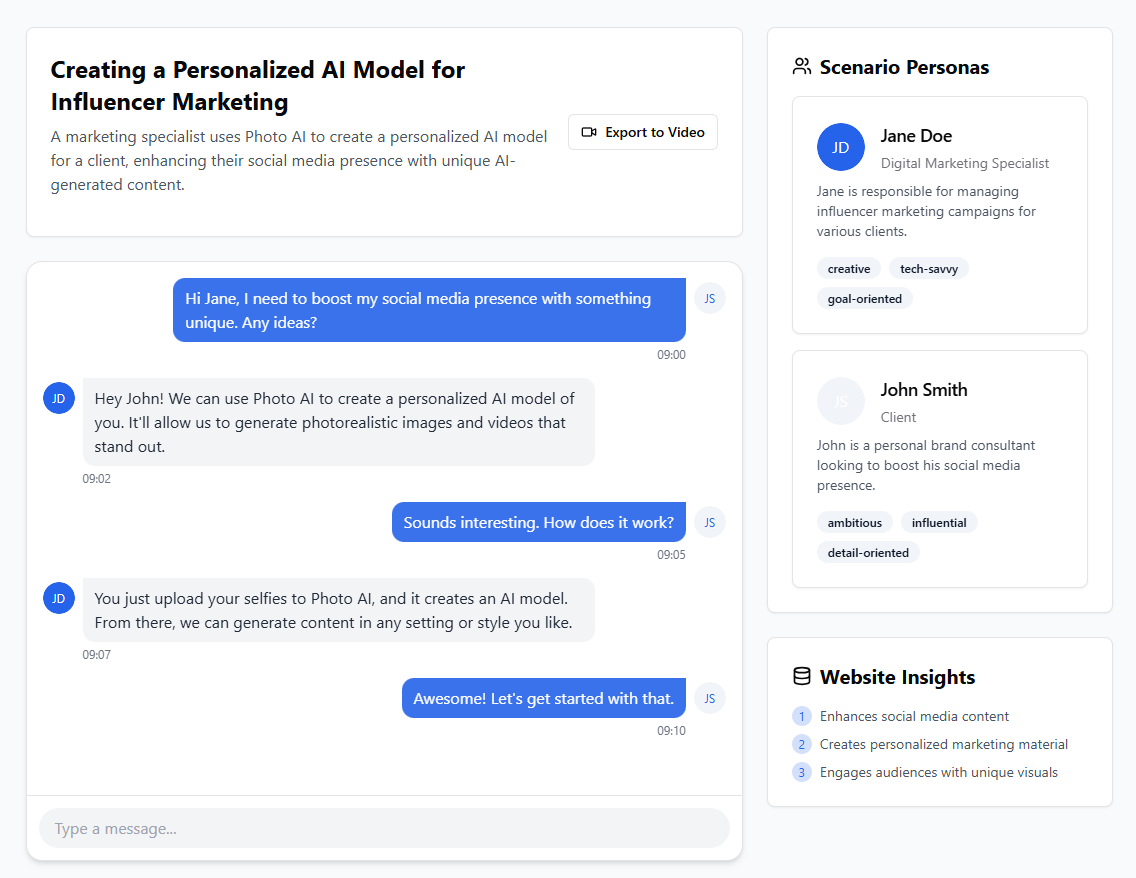Viewport: 1136px width, 878px height.
Task: Click John Smith's faded JS avatar
Action: pos(840,401)
